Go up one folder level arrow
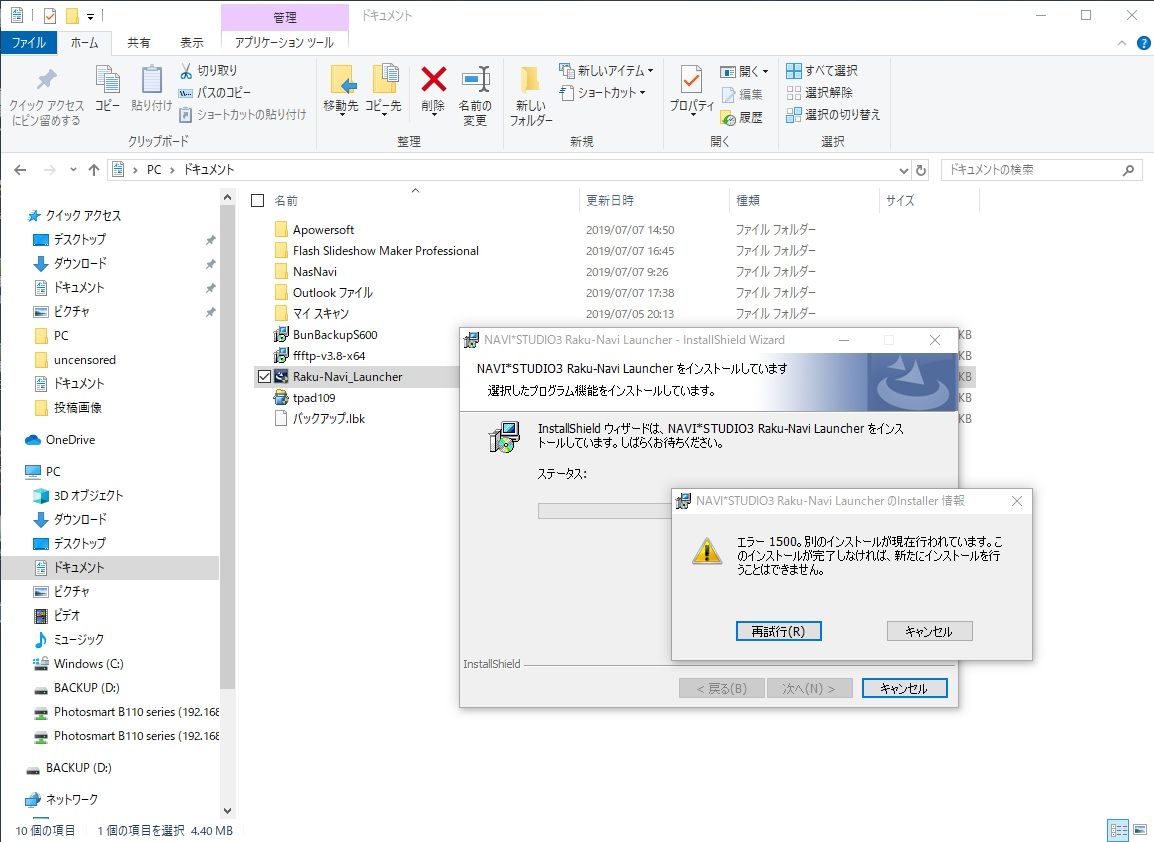Image resolution: width=1154 pixels, height=842 pixels. tap(93, 170)
